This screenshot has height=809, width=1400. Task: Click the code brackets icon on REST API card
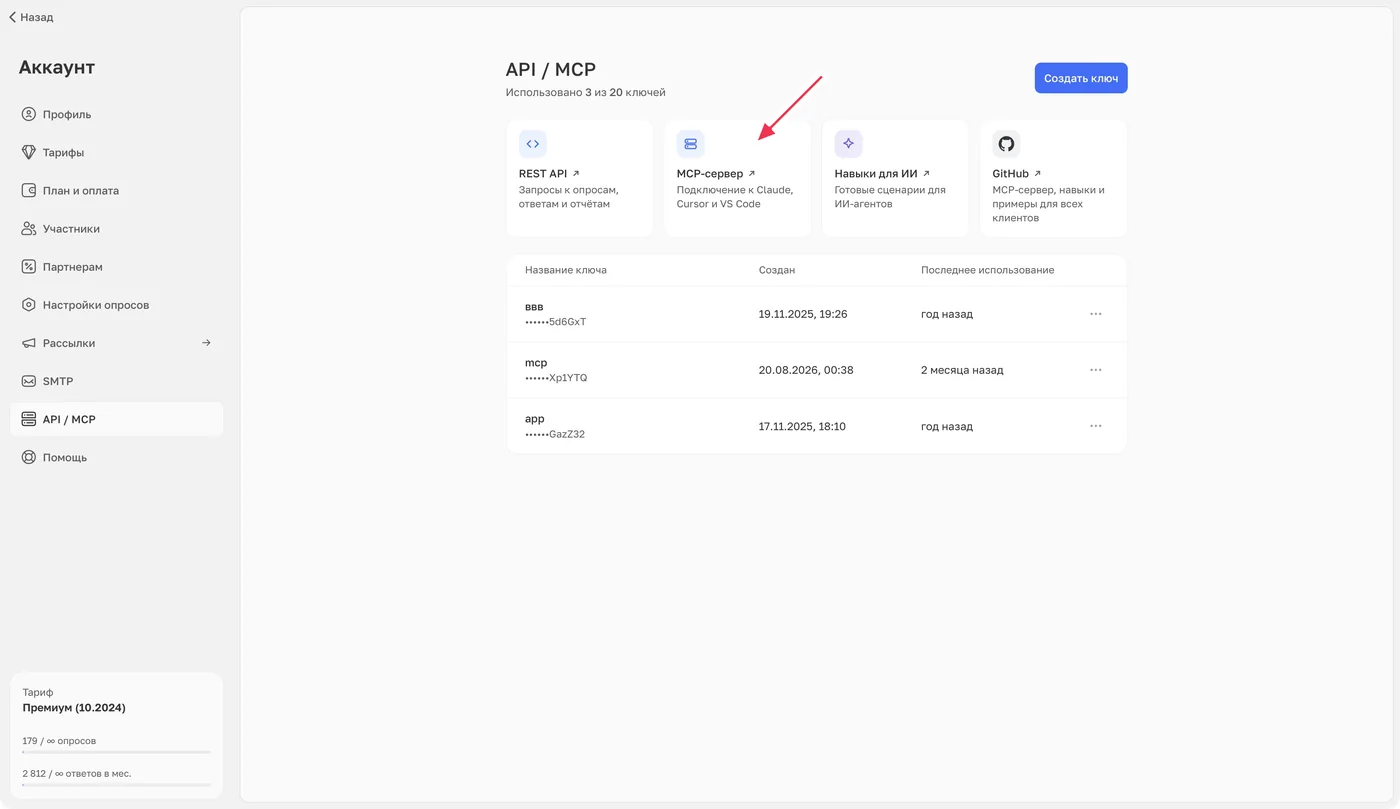pyautogui.click(x=533, y=144)
